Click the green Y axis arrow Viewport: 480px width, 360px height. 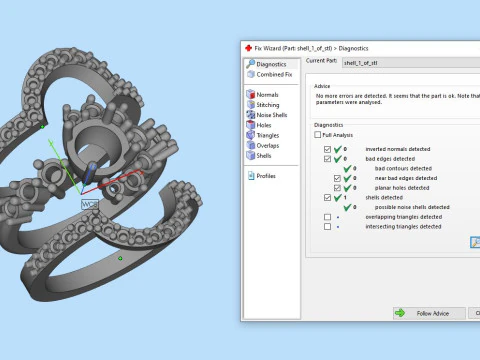(65, 166)
